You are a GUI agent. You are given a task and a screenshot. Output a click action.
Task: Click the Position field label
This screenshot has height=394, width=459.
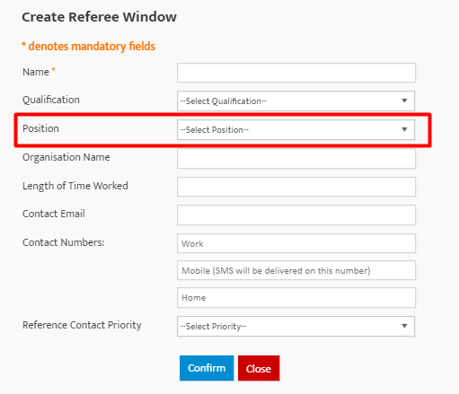41,128
